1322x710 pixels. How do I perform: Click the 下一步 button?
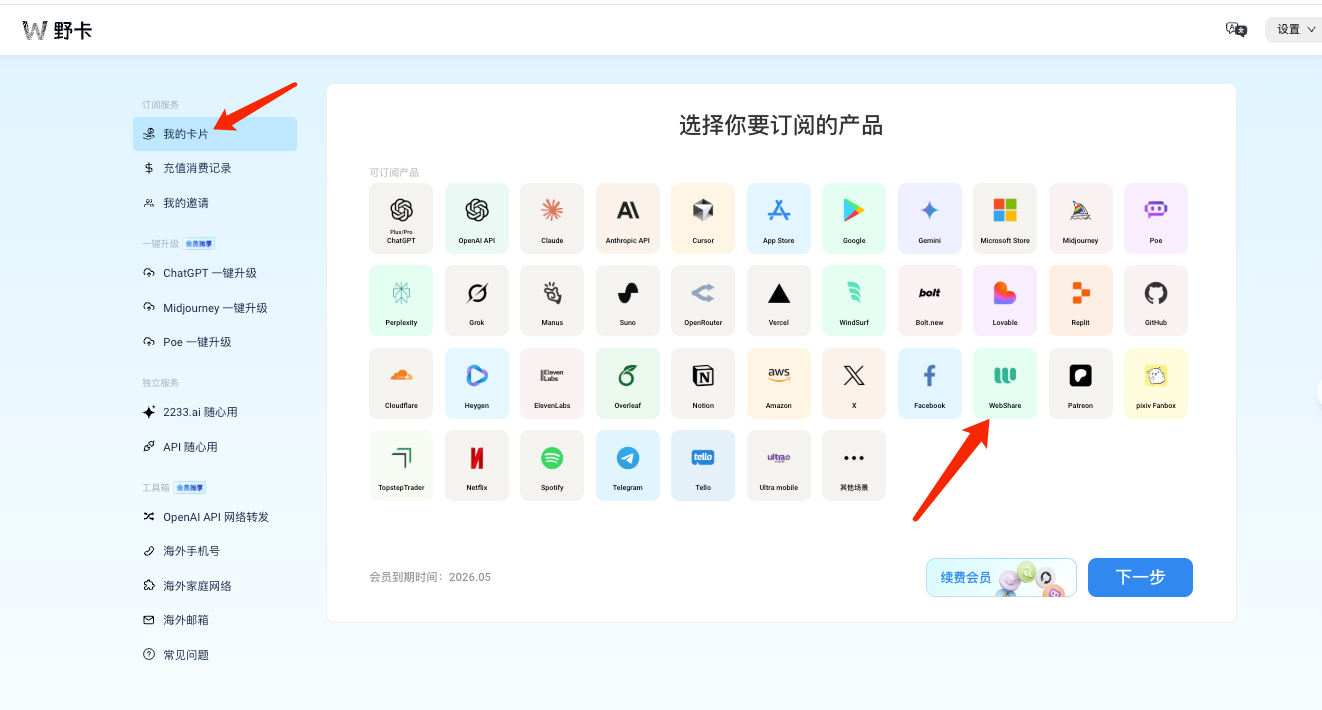pos(1140,577)
